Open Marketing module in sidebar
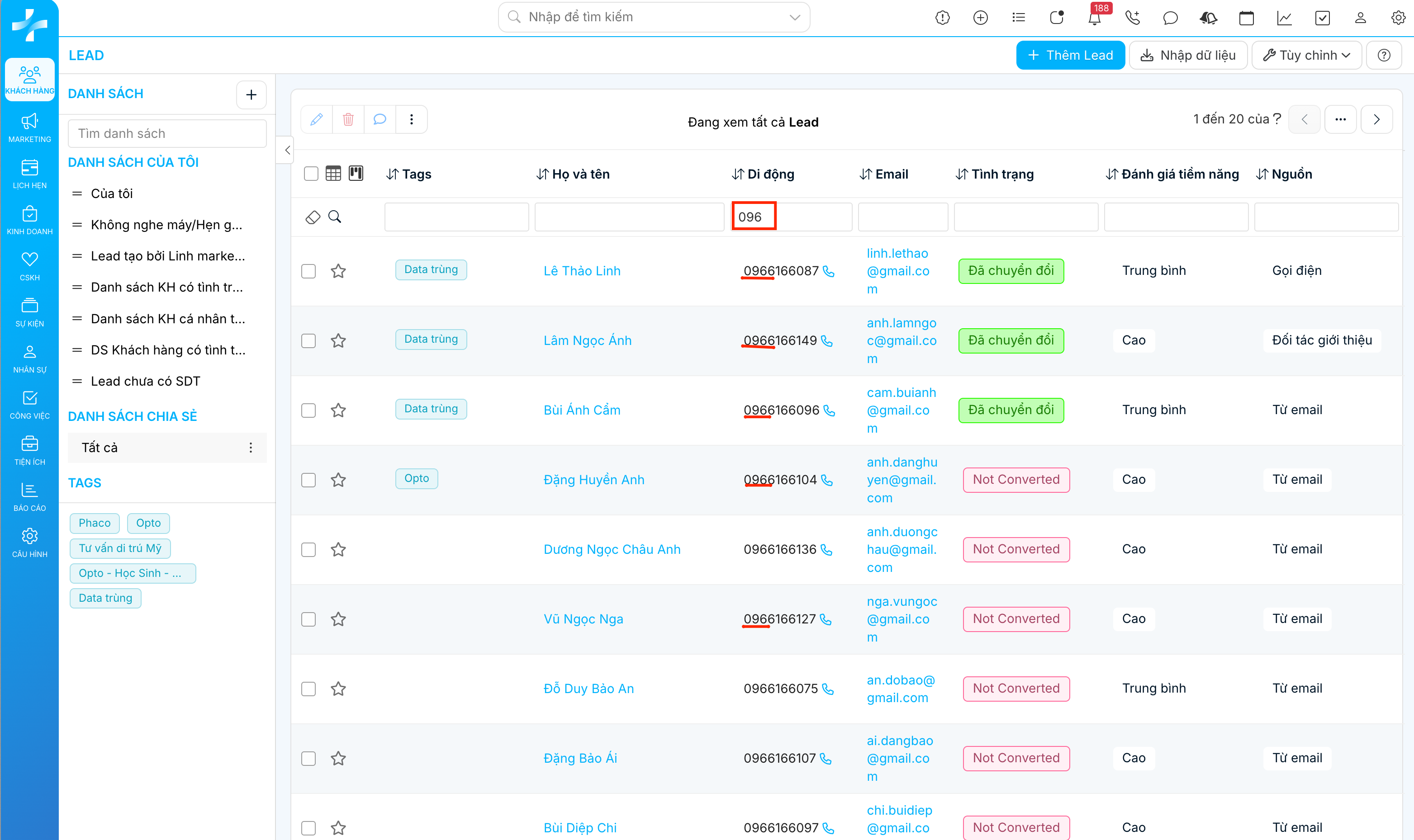 (29, 127)
